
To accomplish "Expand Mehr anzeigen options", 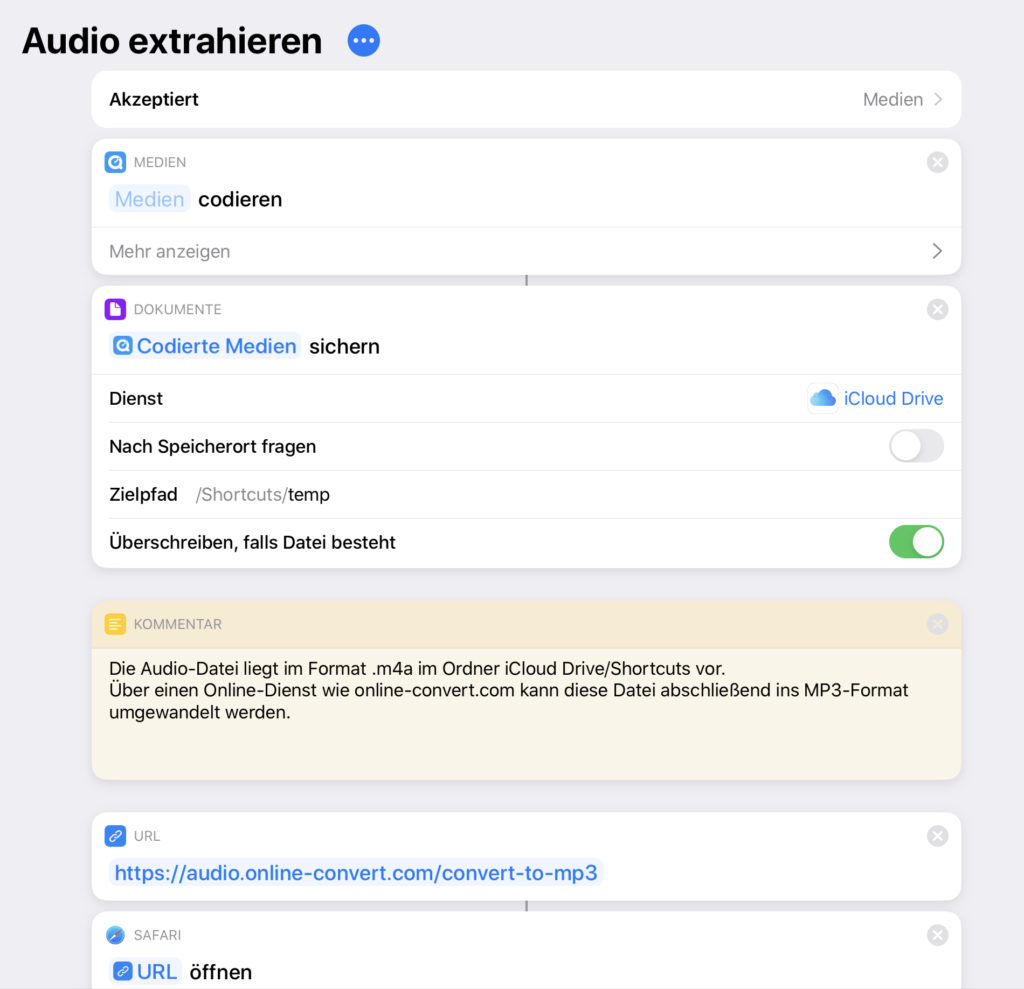I will tap(526, 251).
